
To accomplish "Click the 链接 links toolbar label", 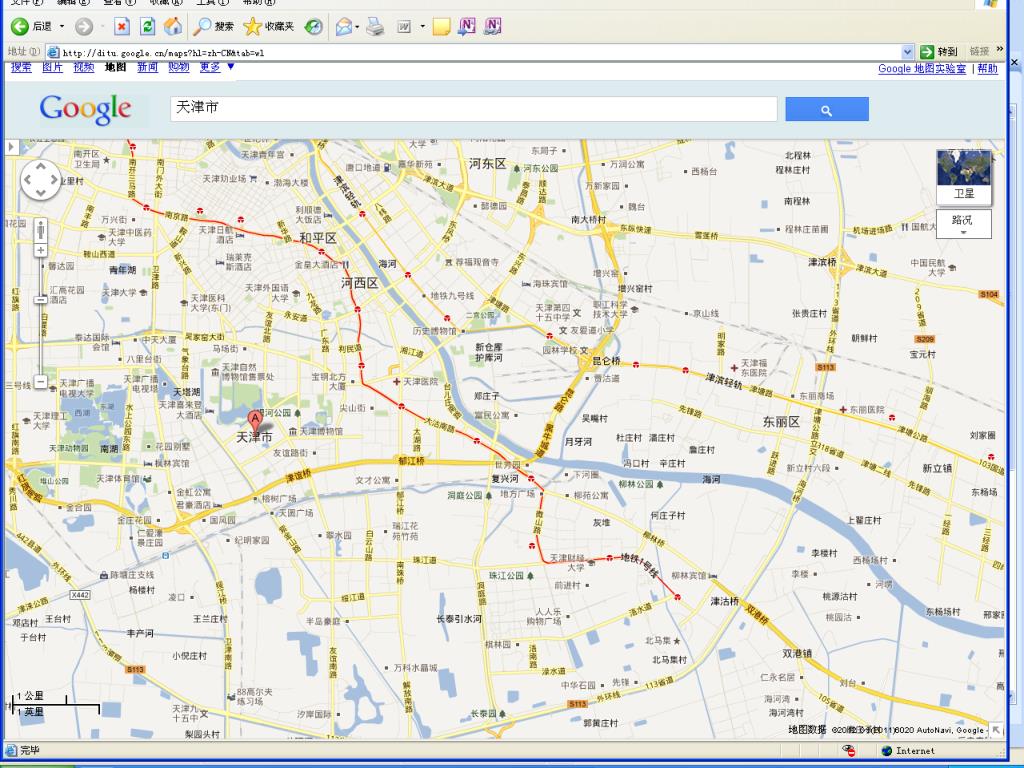I will [979, 52].
